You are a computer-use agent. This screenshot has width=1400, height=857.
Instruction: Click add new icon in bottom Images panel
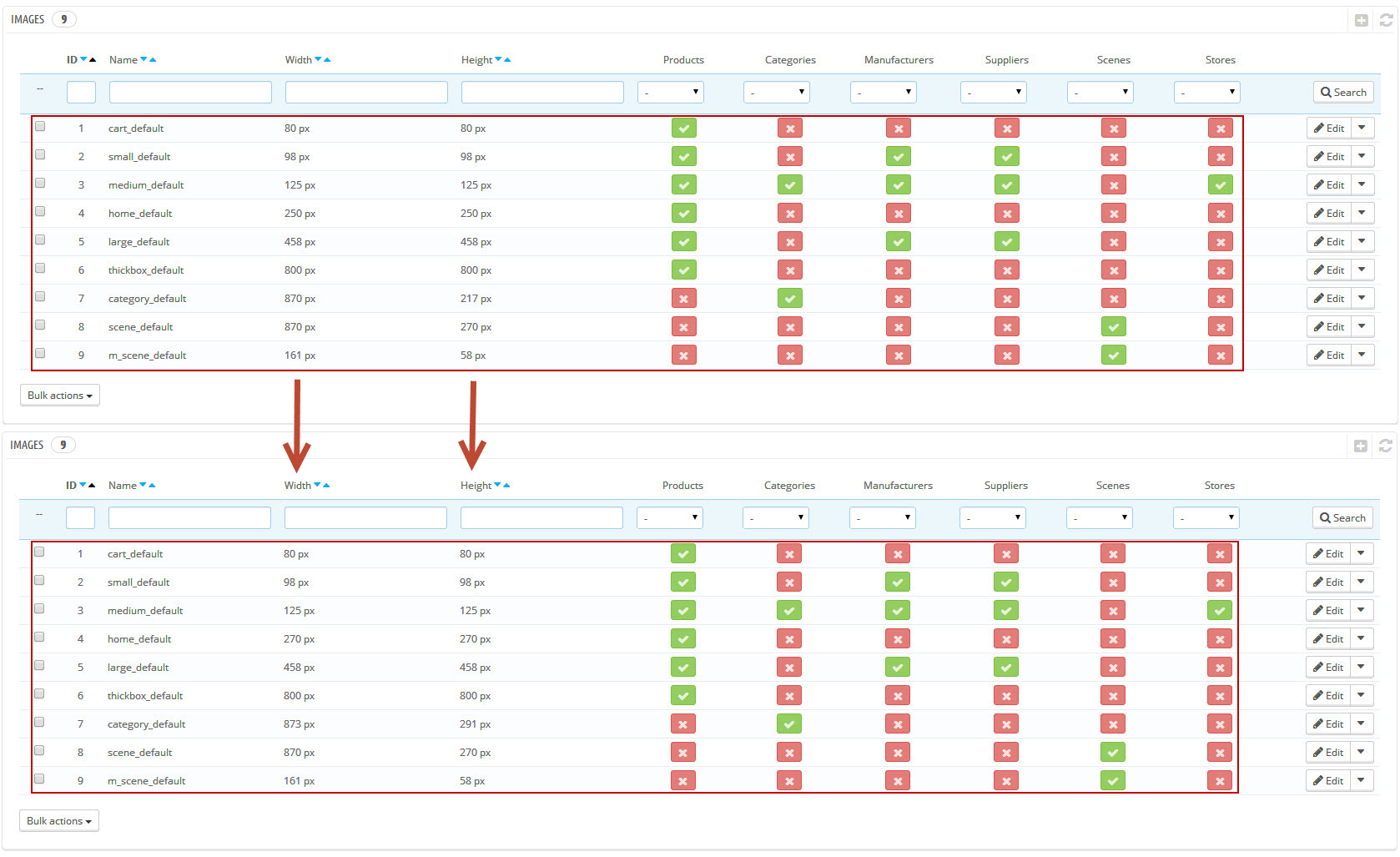(1360, 446)
